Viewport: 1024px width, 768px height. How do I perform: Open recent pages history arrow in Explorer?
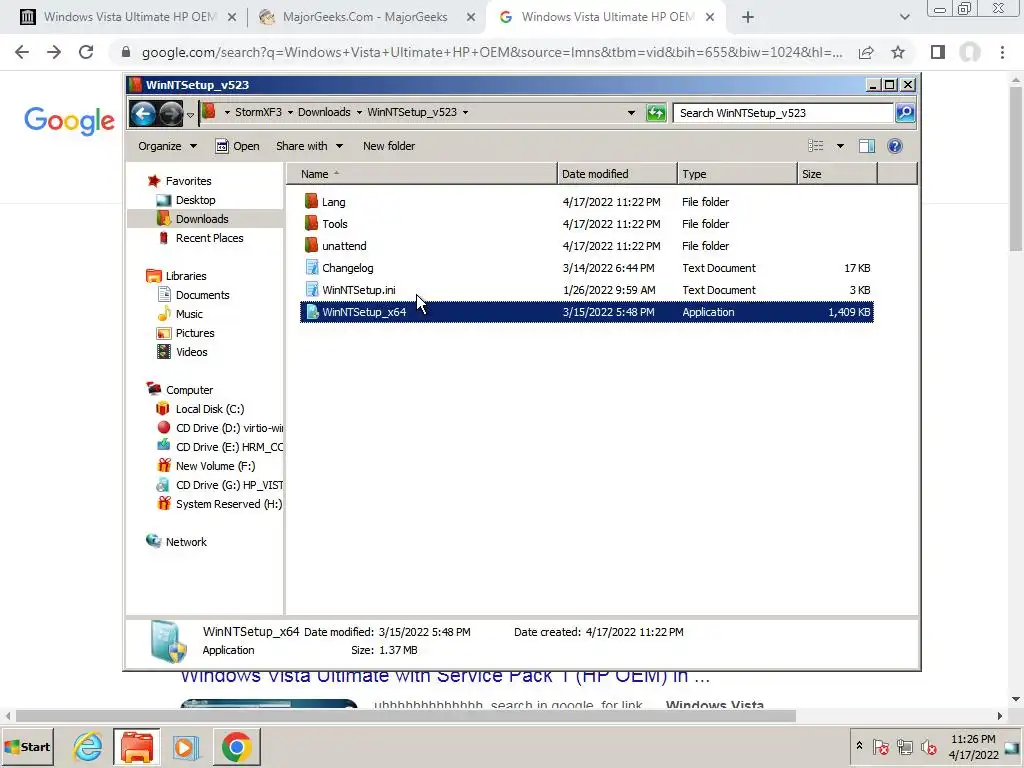pyautogui.click(x=190, y=115)
